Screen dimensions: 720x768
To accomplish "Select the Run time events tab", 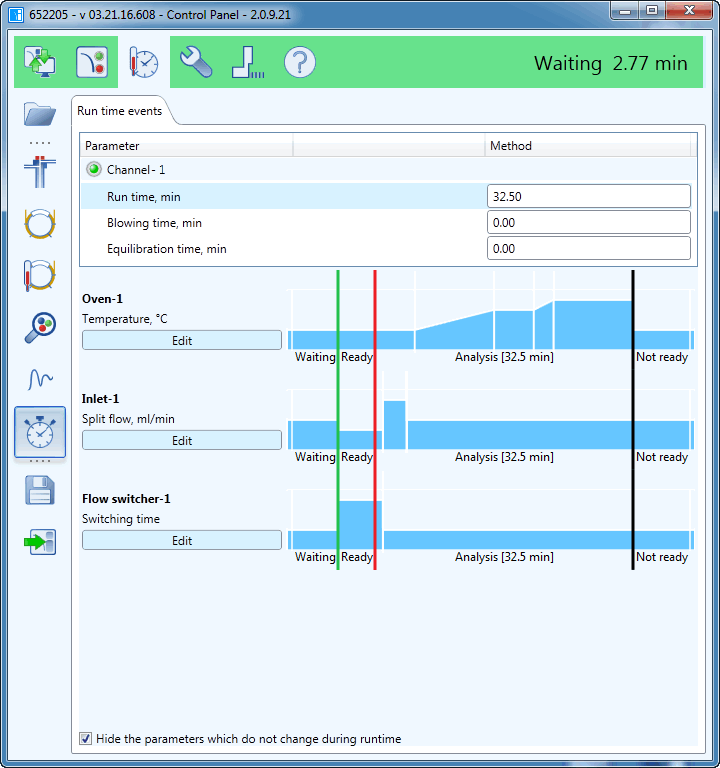I will pyautogui.click(x=120, y=111).
